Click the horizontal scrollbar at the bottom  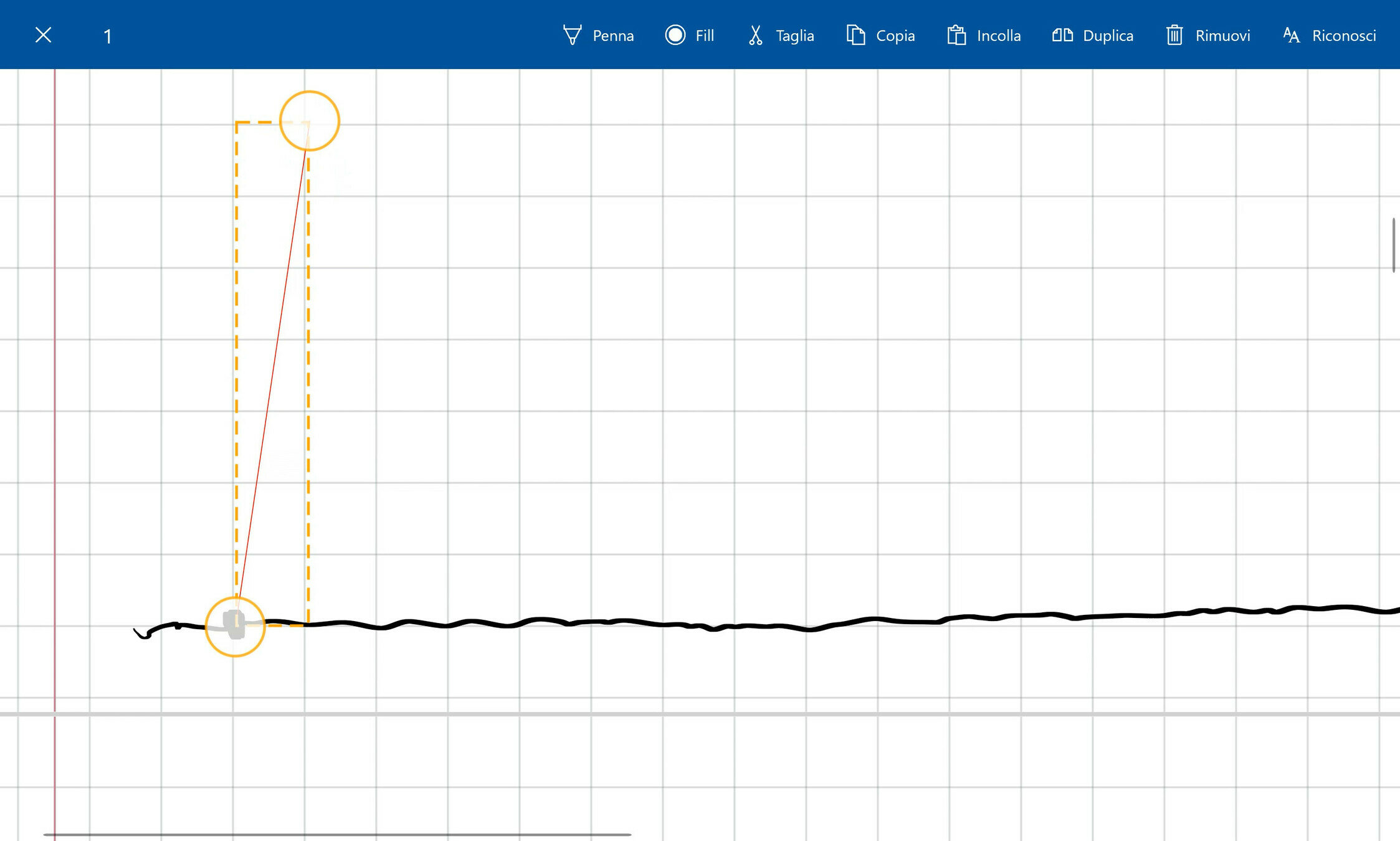click(336, 834)
